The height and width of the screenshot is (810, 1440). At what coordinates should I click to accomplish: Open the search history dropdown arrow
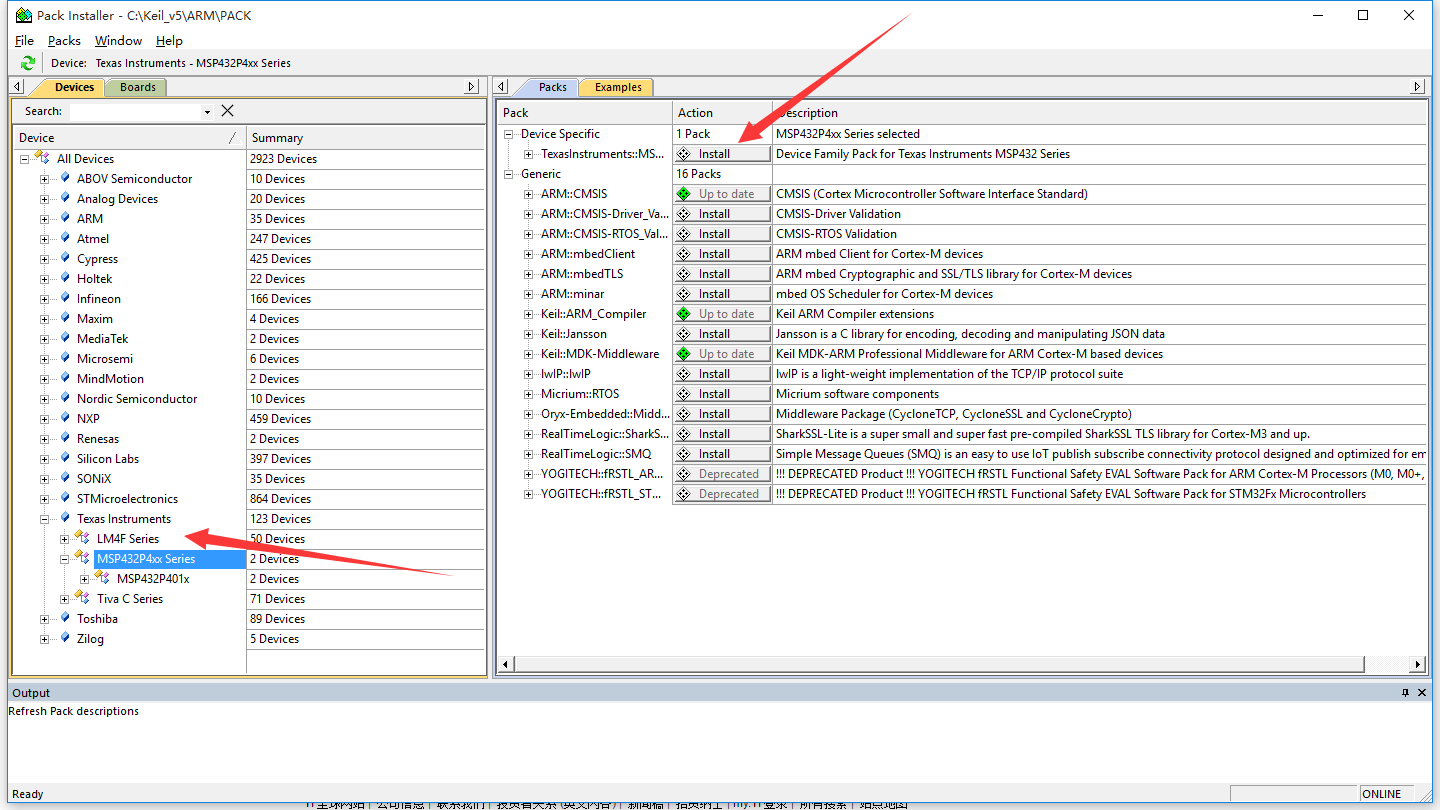[207, 112]
